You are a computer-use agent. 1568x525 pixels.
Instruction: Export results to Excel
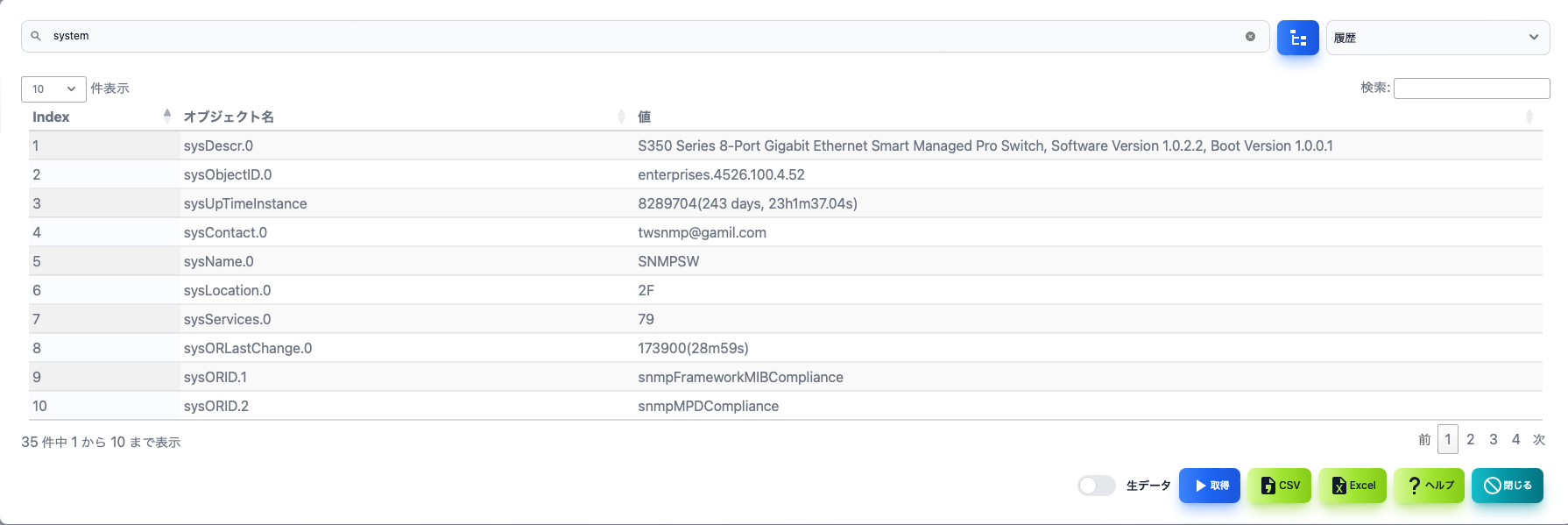(1353, 486)
